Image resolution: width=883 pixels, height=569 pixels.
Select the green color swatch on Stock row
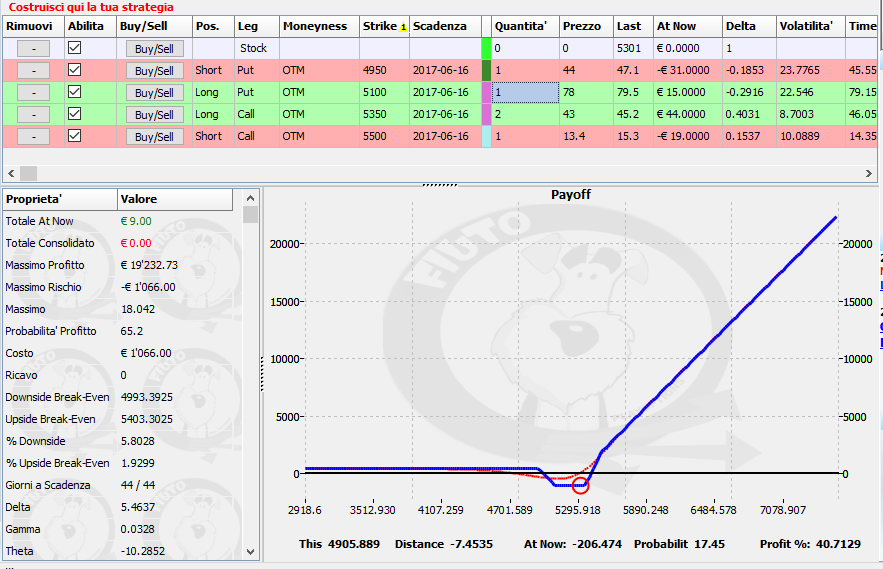coord(487,48)
